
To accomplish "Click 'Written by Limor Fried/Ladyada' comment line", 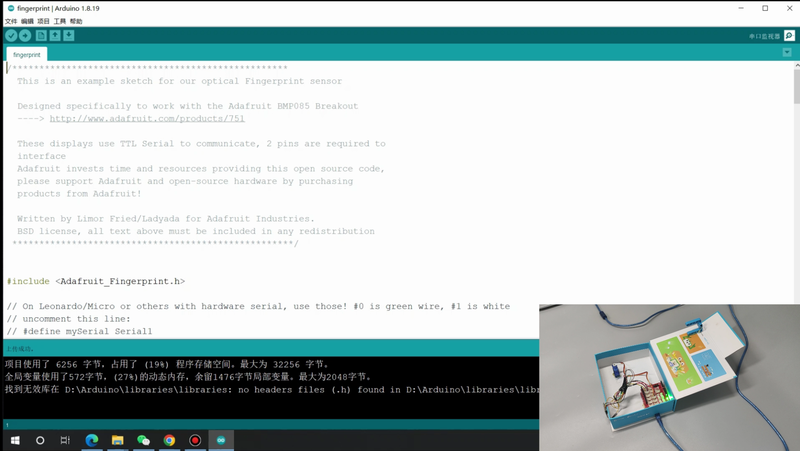I will point(166,218).
